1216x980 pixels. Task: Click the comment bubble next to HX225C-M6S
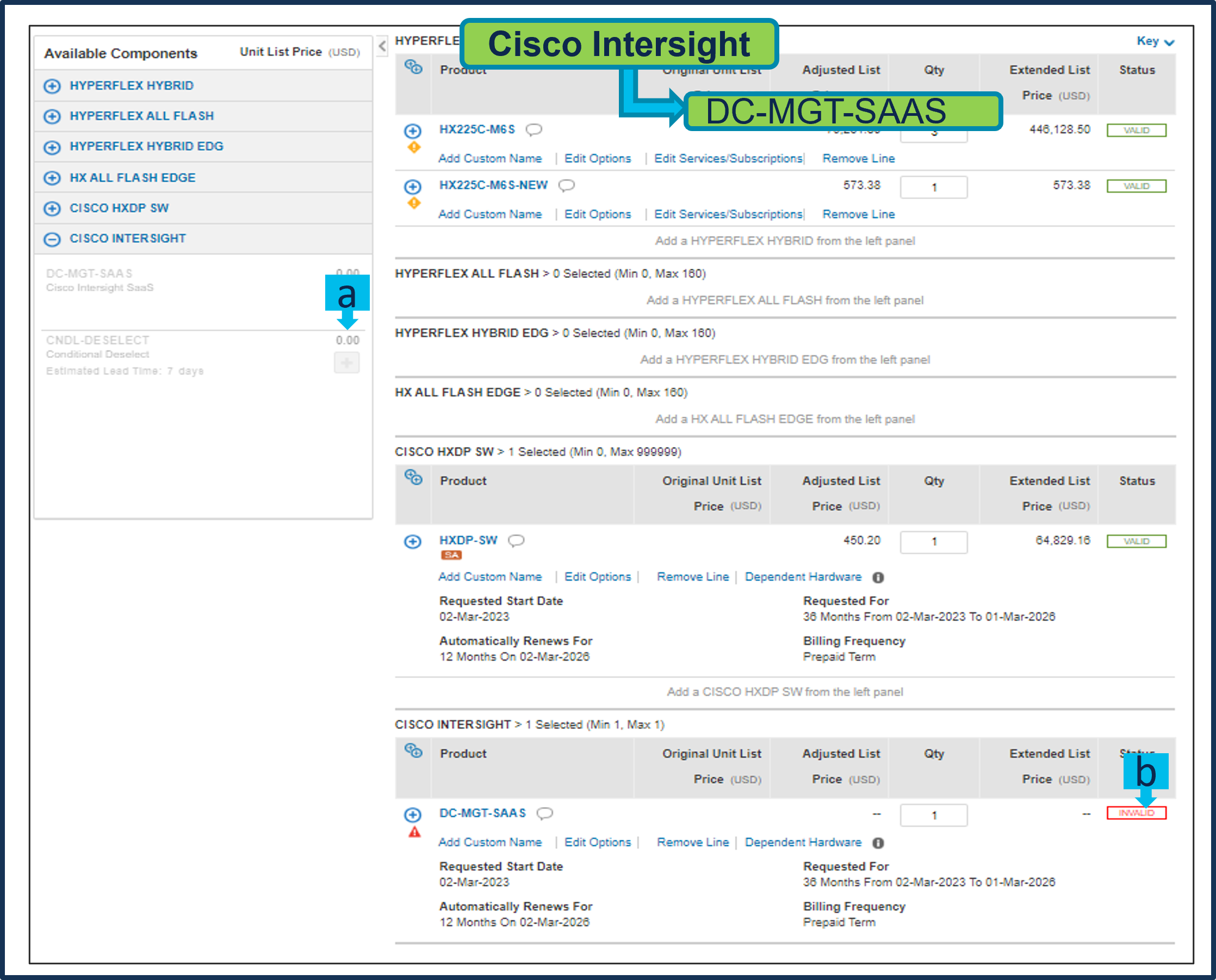click(x=533, y=130)
